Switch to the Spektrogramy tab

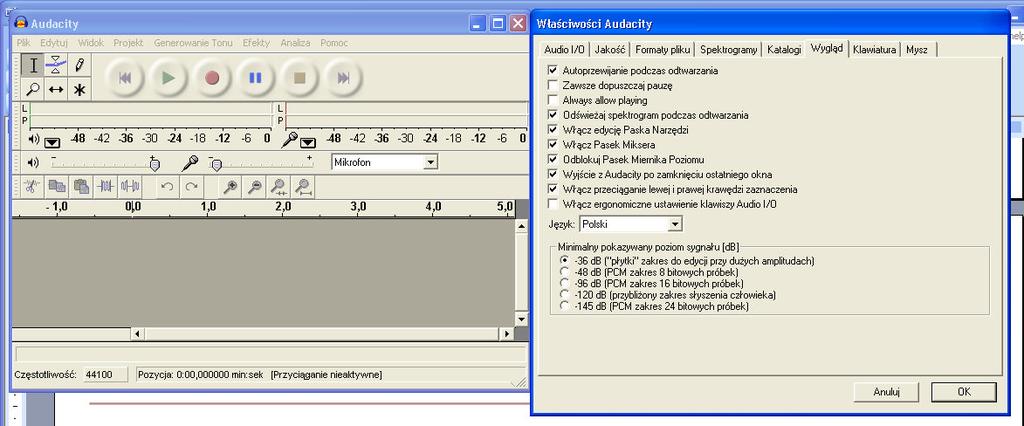coord(728,50)
